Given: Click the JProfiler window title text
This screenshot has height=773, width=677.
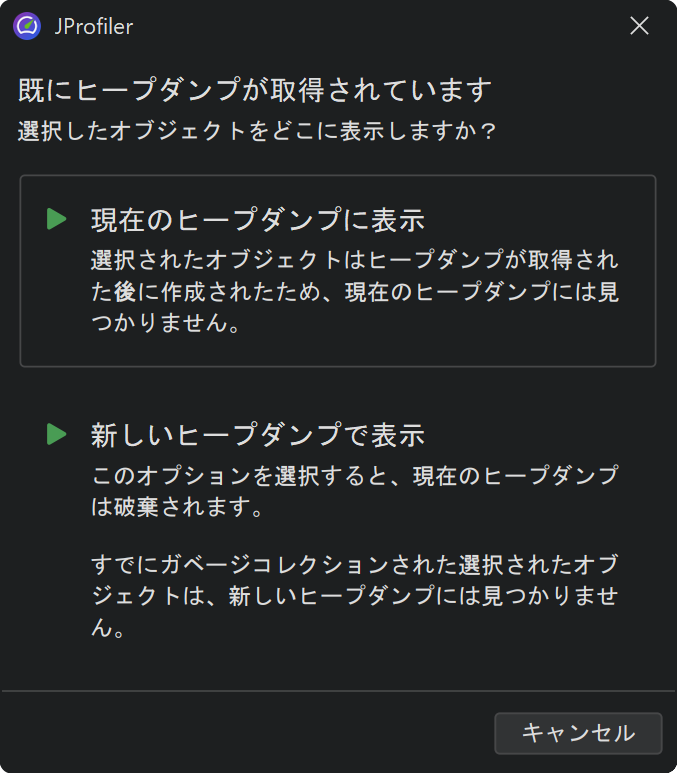Looking at the screenshot, I should coord(93,27).
